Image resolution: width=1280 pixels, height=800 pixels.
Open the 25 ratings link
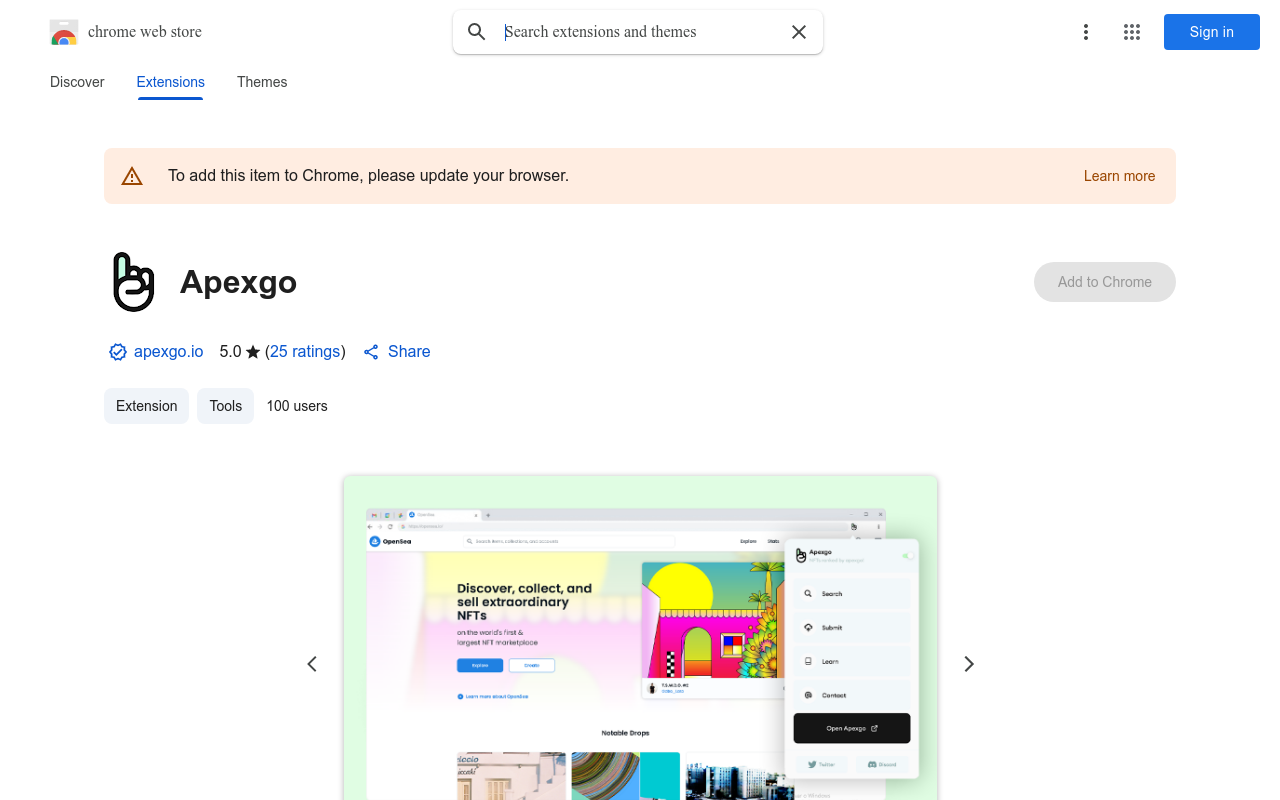coord(305,352)
